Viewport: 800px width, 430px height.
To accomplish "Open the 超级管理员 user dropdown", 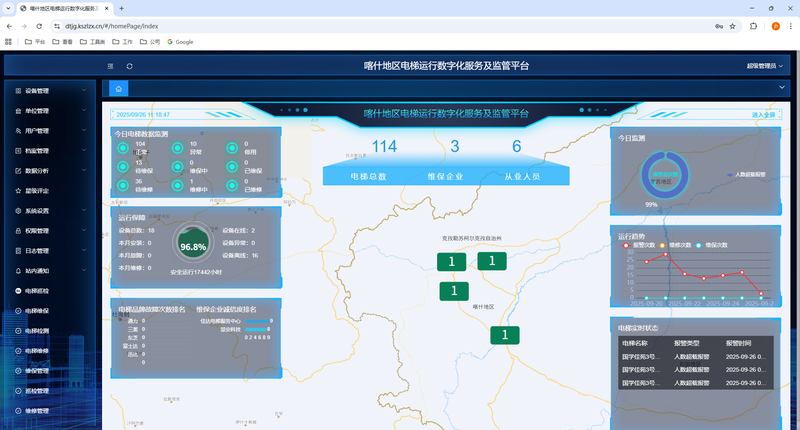I will pos(766,66).
